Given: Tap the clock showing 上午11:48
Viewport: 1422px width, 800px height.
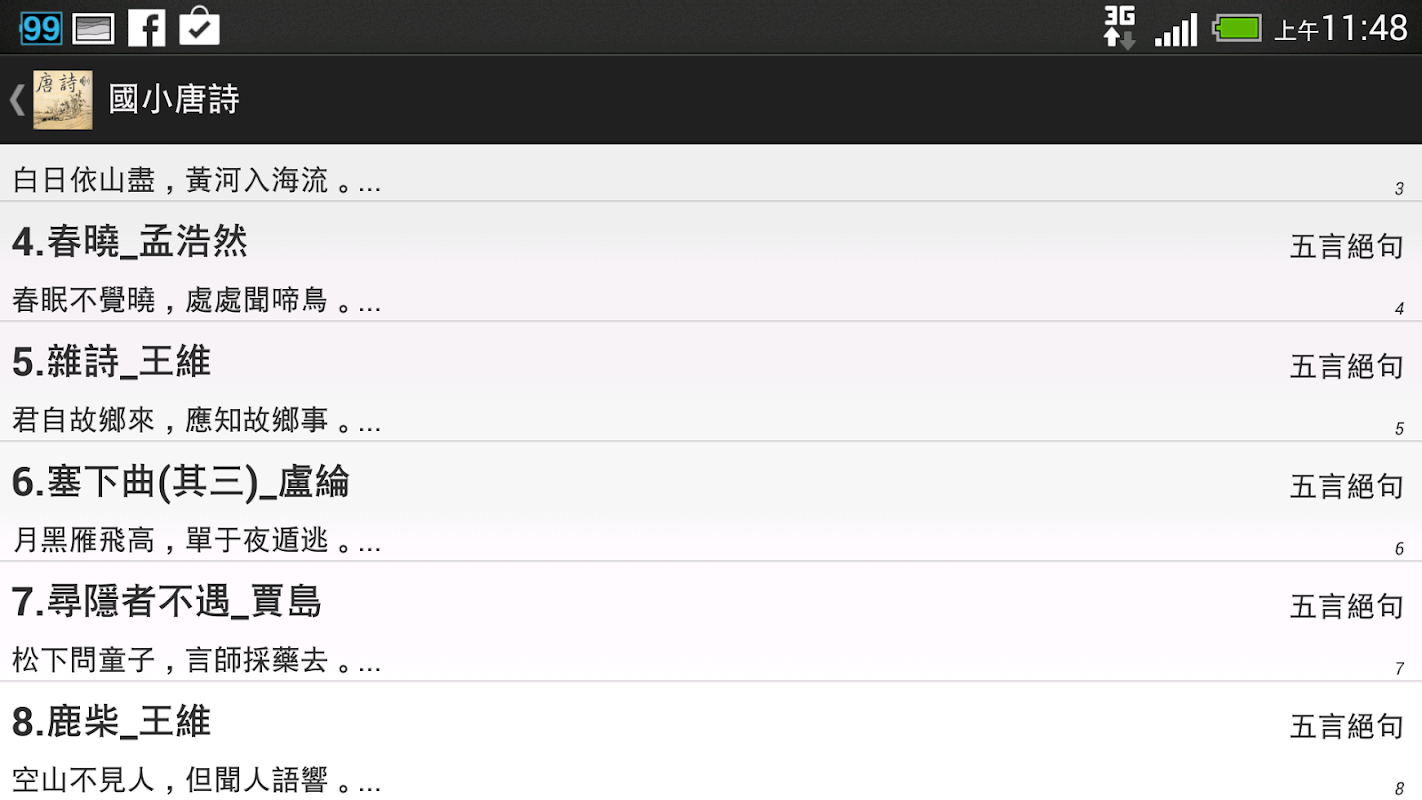Looking at the screenshot, I should click(1341, 28).
